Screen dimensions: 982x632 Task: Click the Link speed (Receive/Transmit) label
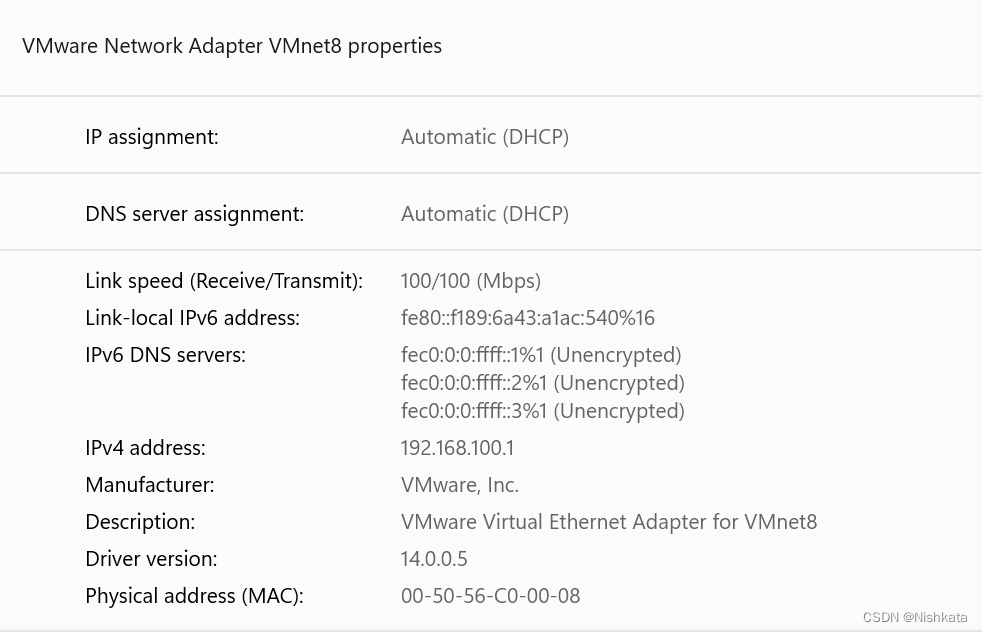pos(223,281)
